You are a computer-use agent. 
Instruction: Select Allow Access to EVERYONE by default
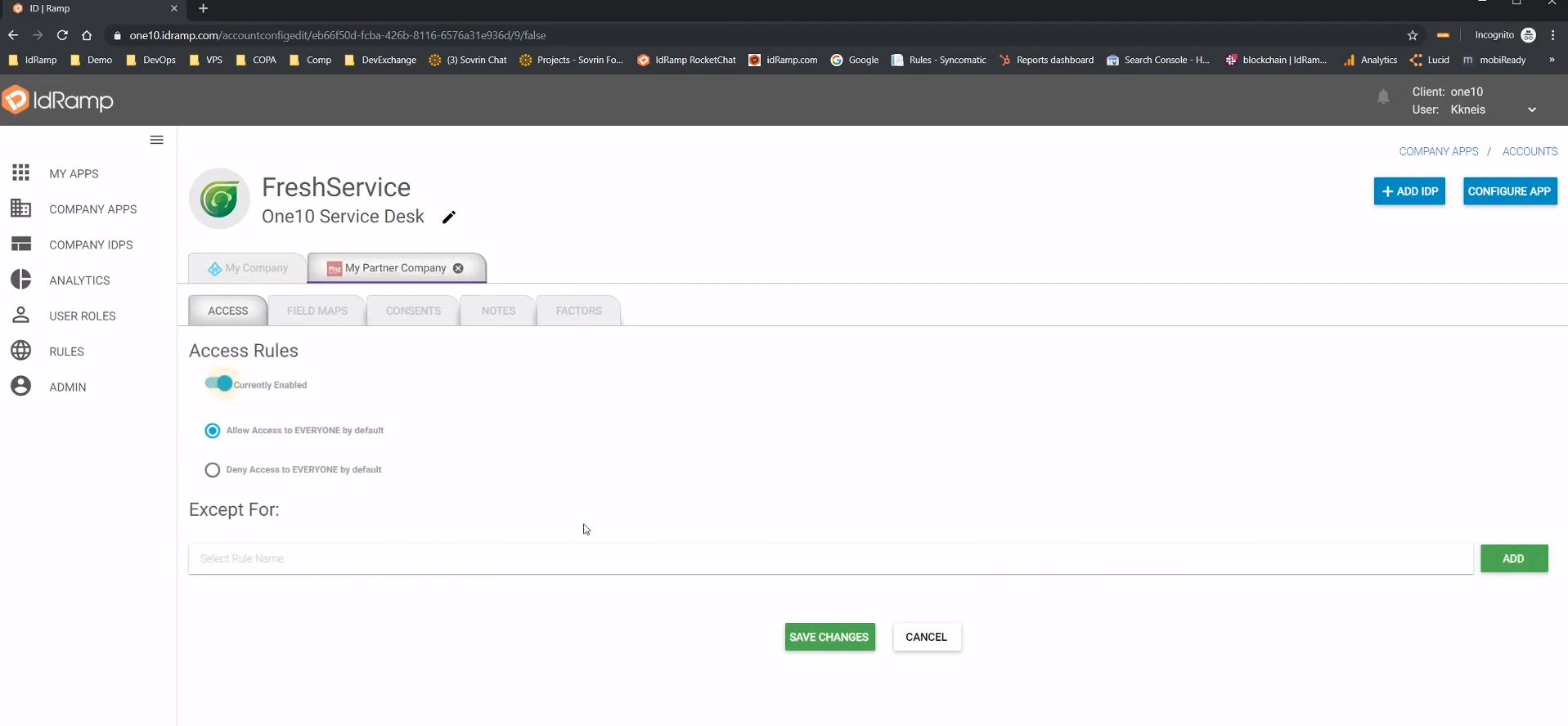tap(213, 431)
